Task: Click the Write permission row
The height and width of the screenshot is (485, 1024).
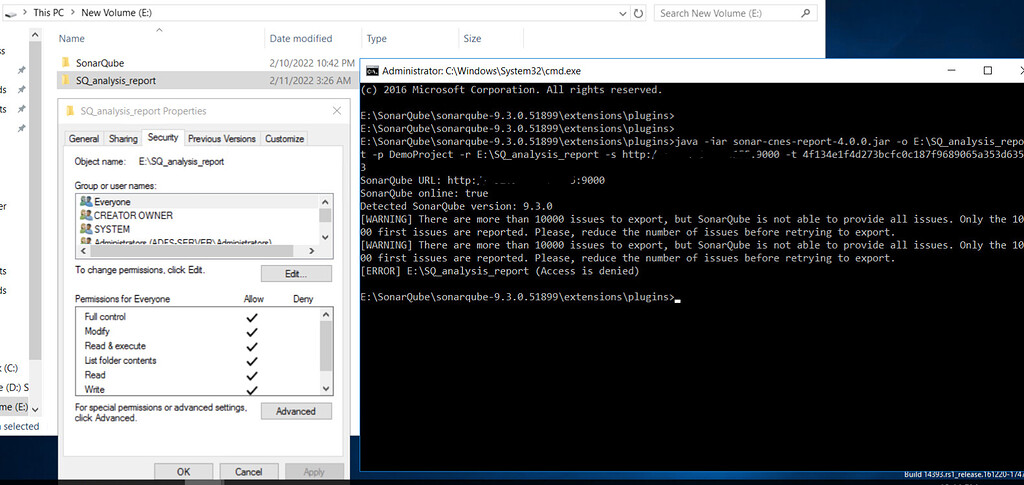Action: pos(199,389)
